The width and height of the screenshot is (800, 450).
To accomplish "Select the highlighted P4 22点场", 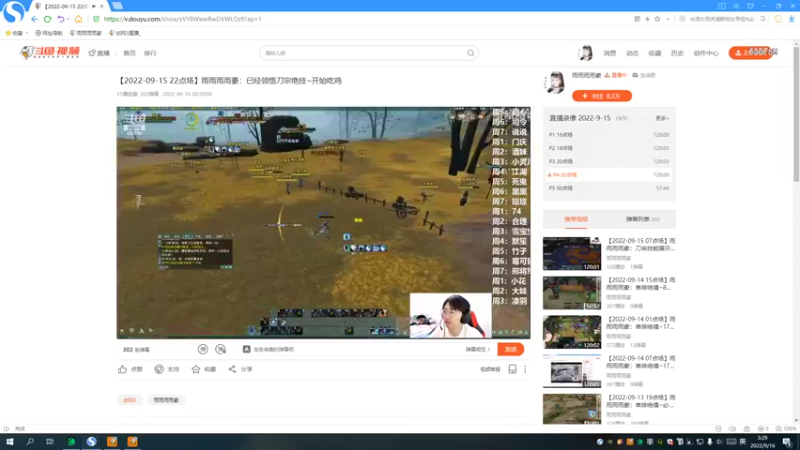I will click(609, 174).
